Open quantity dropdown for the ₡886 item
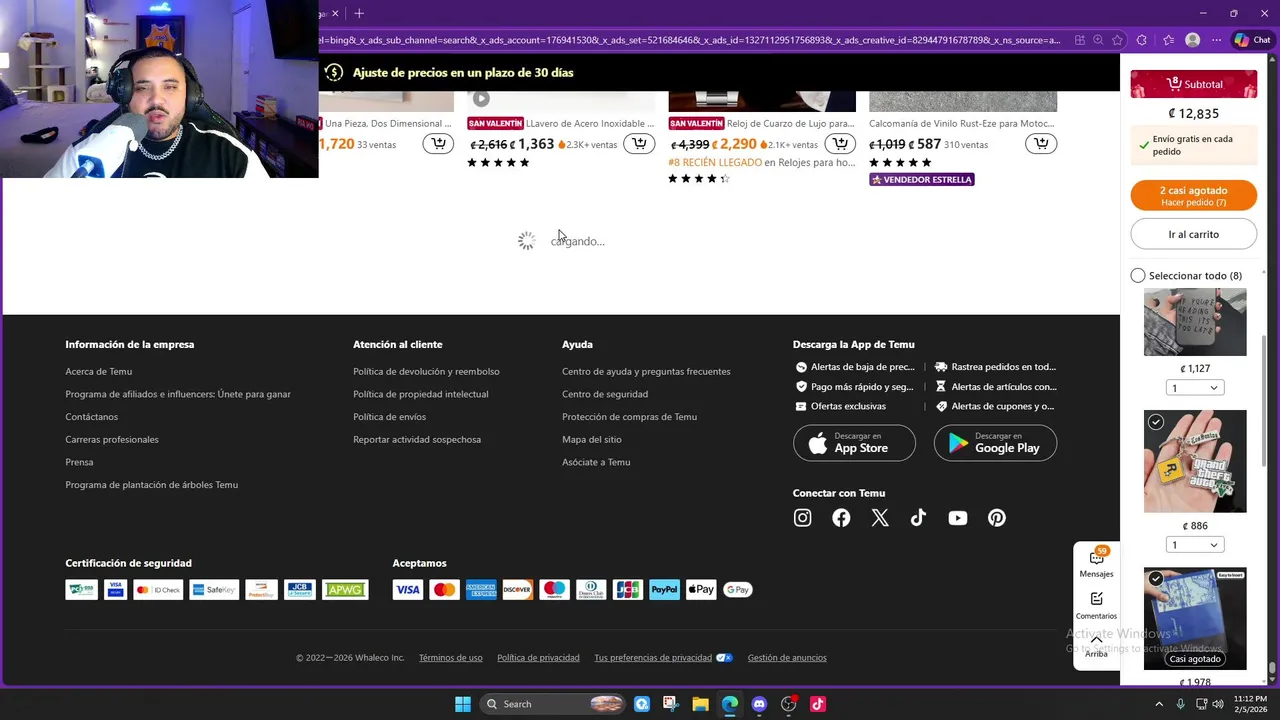 pos(1195,545)
